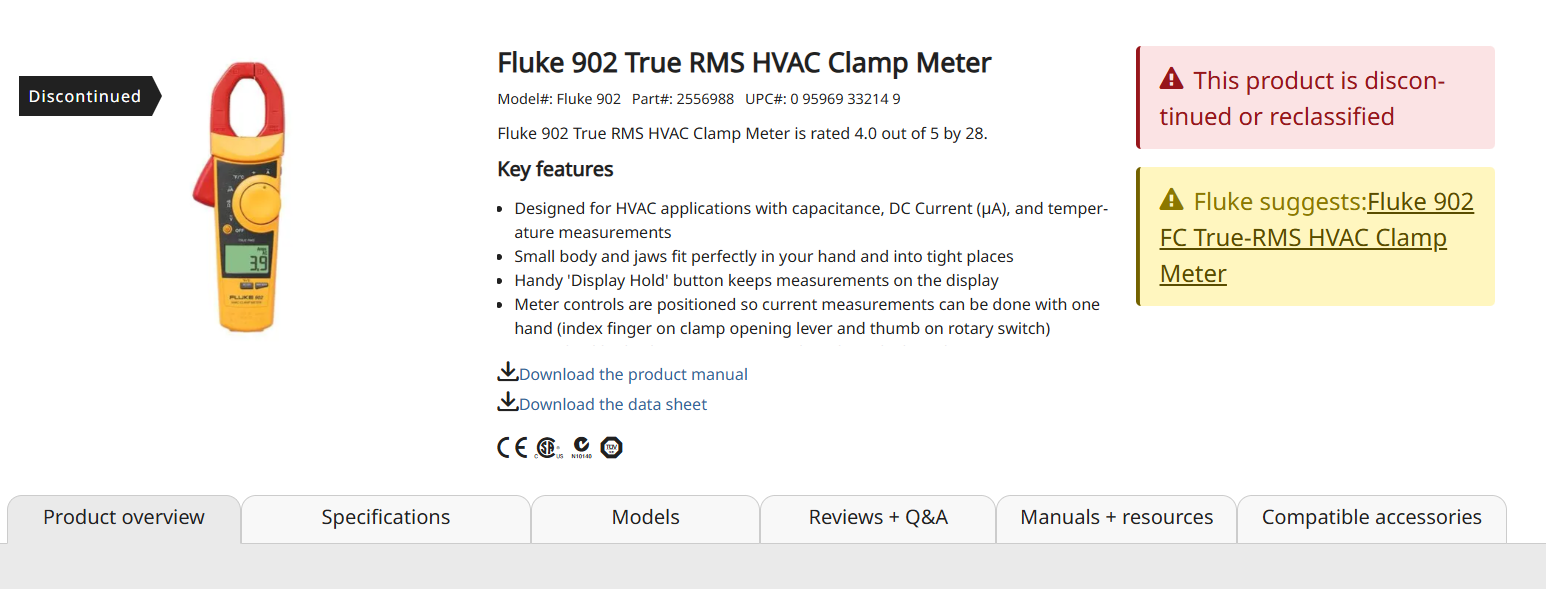The width and height of the screenshot is (1546, 589).
Task: Click the Download the product manual link
Action: click(x=633, y=375)
